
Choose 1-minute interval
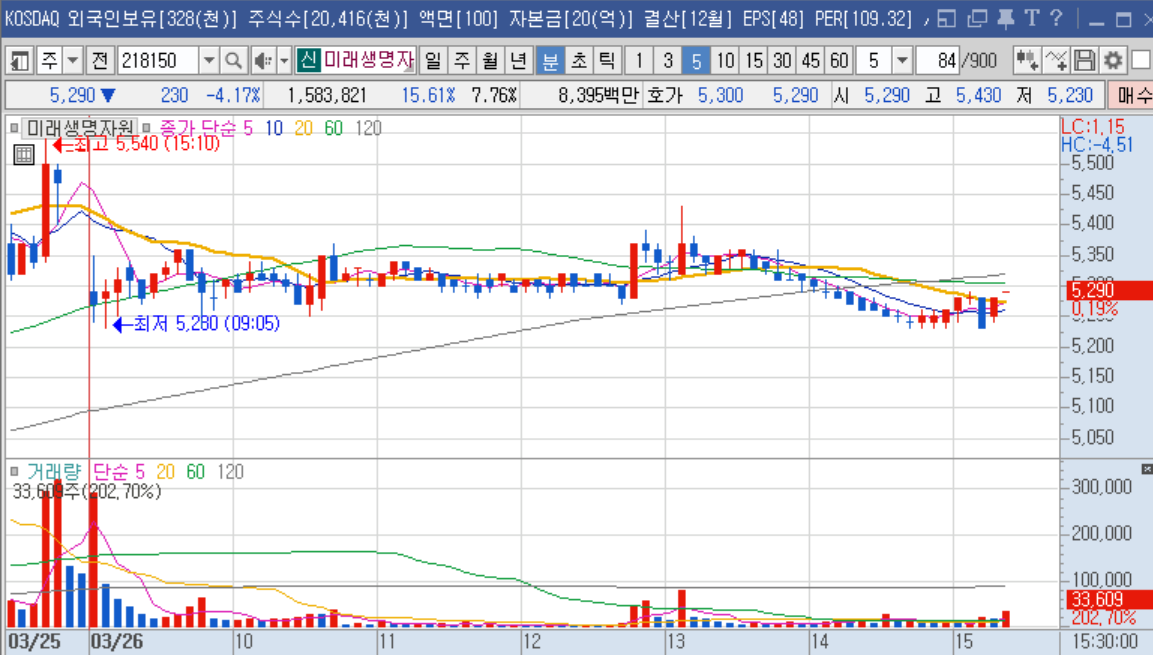click(639, 60)
